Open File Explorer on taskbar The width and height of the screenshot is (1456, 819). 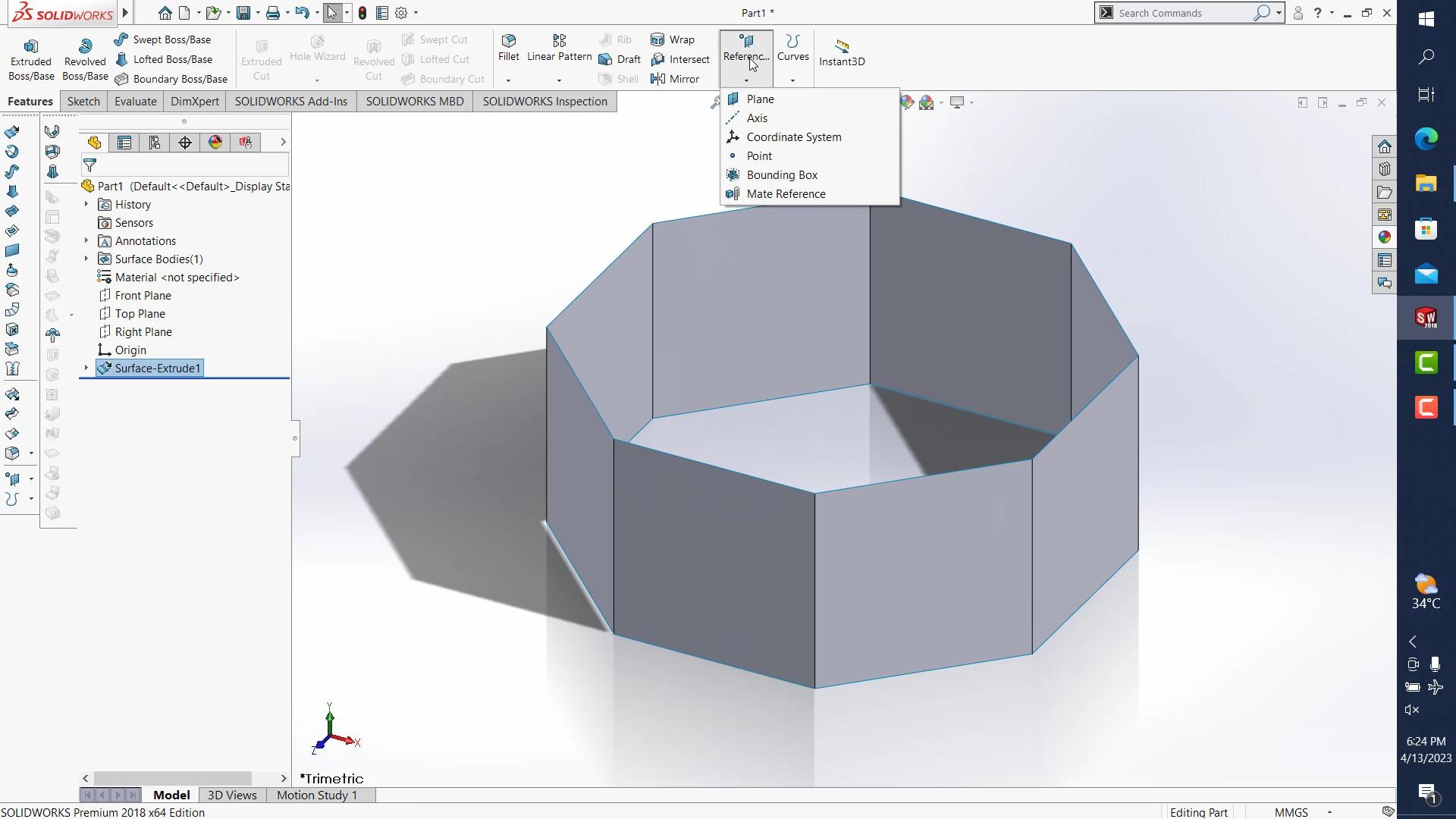[1426, 184]
